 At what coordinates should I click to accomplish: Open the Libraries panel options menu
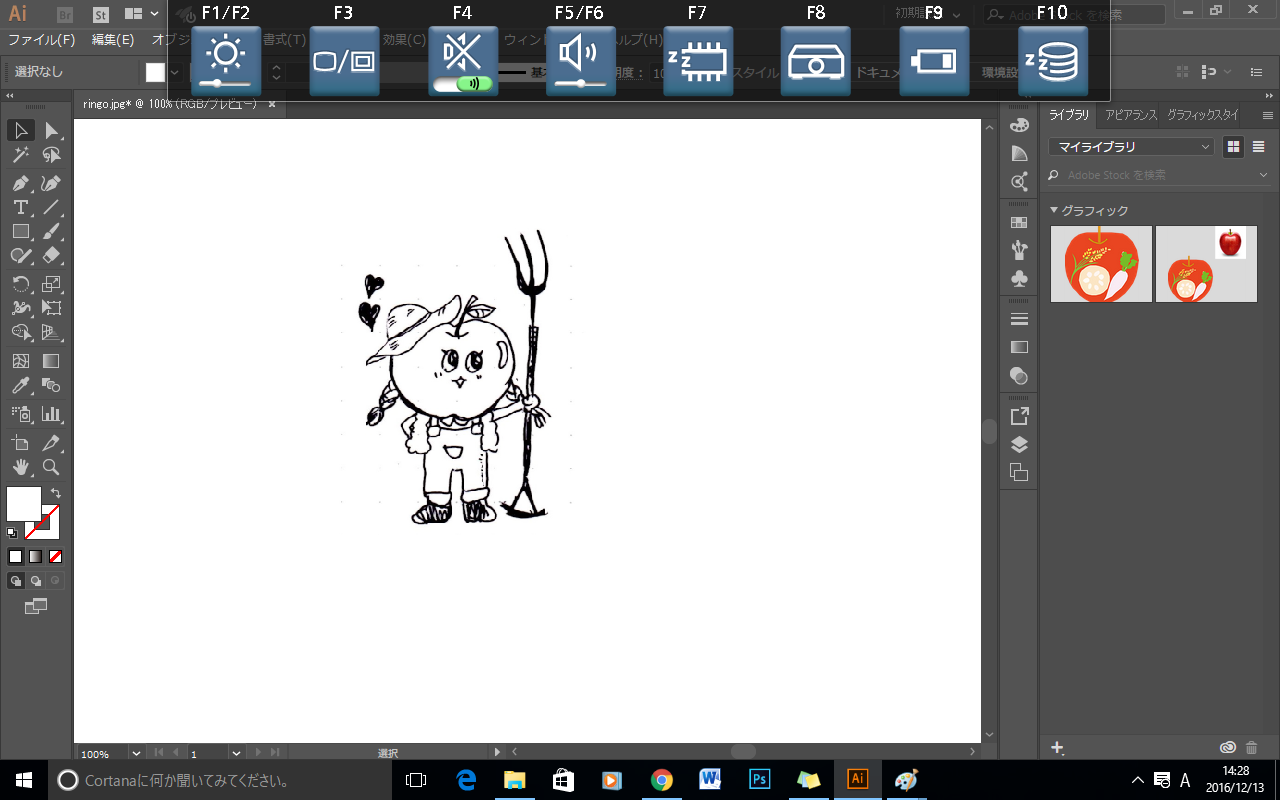1267,115
